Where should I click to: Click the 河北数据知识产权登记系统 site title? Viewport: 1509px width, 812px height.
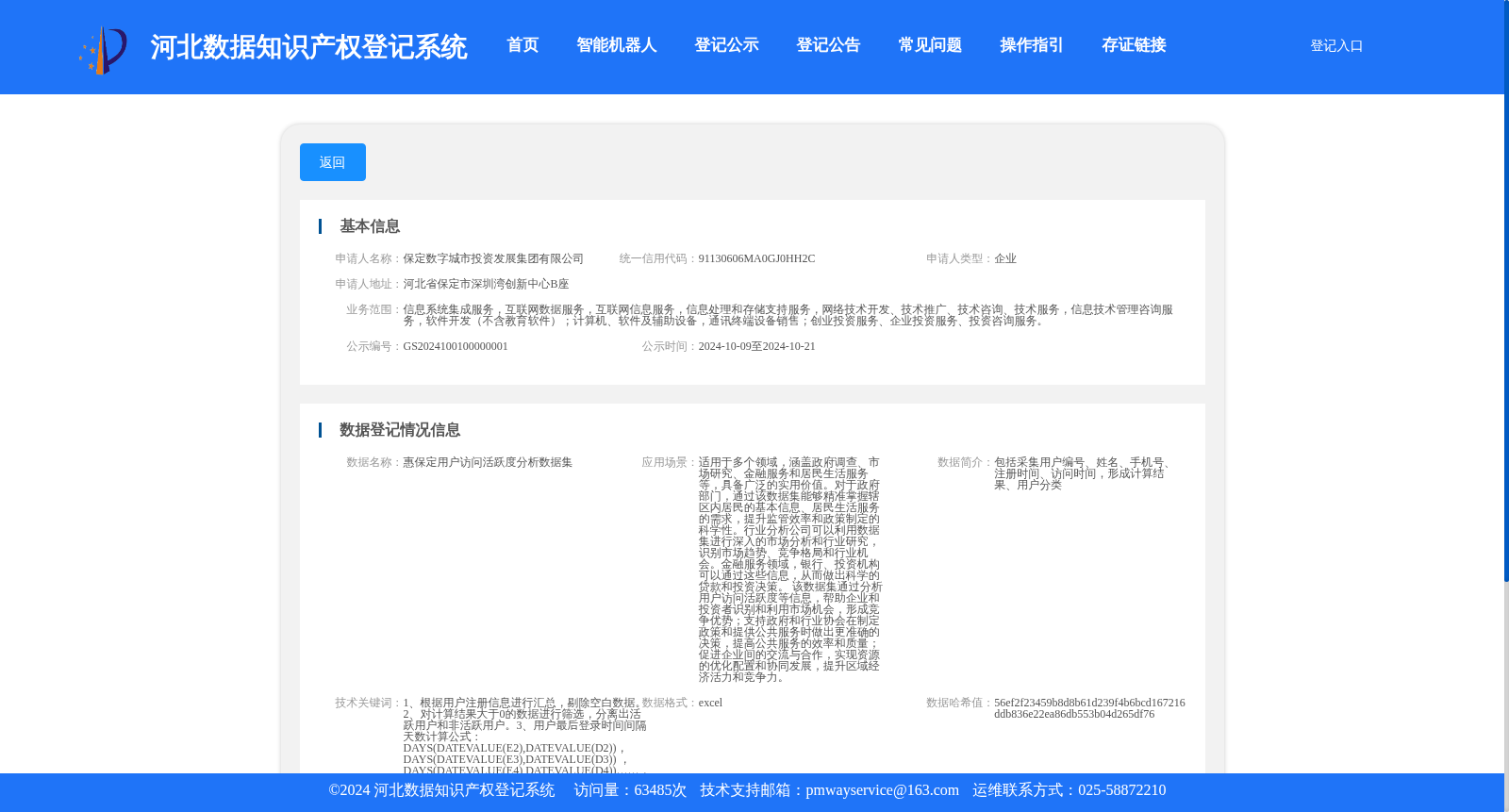(308, 47)
